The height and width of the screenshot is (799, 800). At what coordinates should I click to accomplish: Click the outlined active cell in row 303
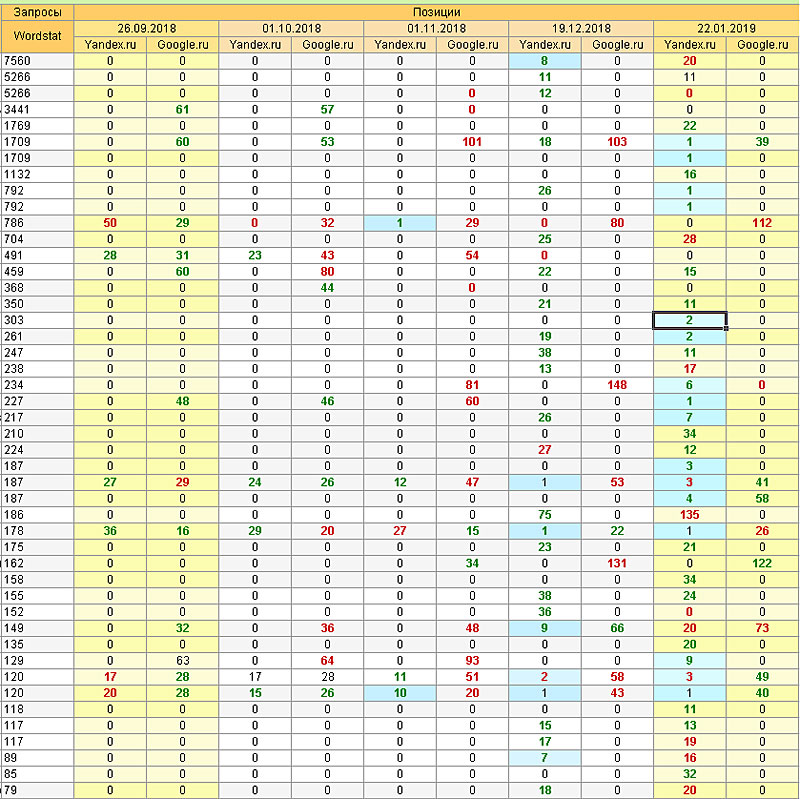[x=690, y=320]
